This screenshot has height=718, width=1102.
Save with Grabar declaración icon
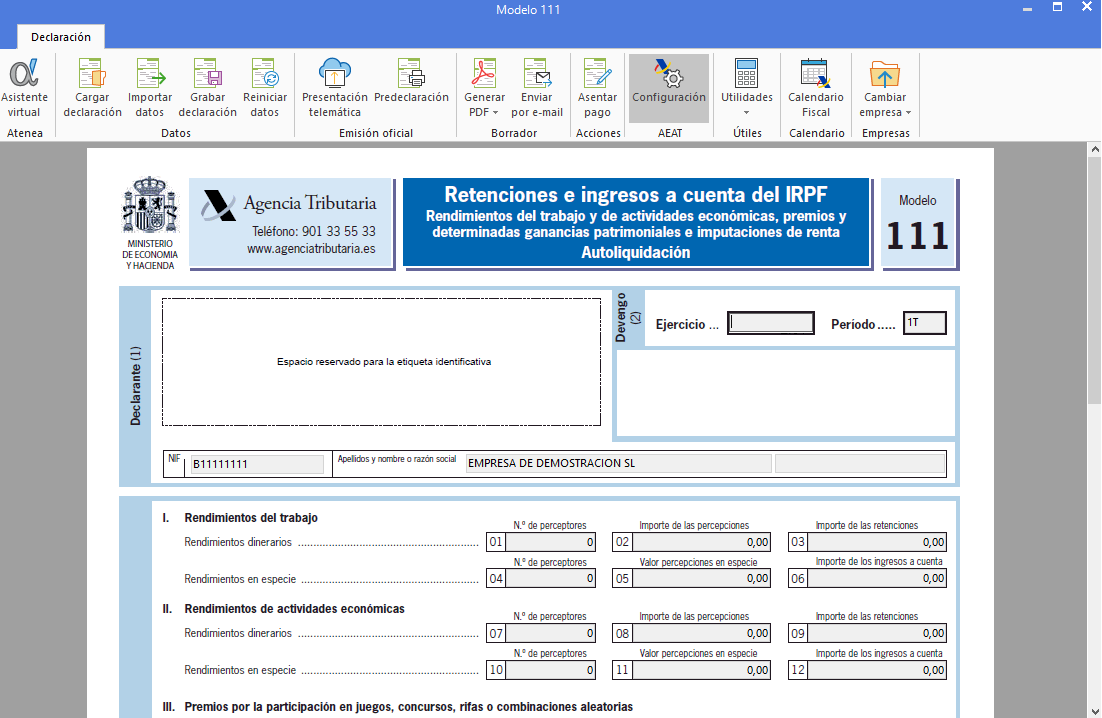tap(207, 74)
